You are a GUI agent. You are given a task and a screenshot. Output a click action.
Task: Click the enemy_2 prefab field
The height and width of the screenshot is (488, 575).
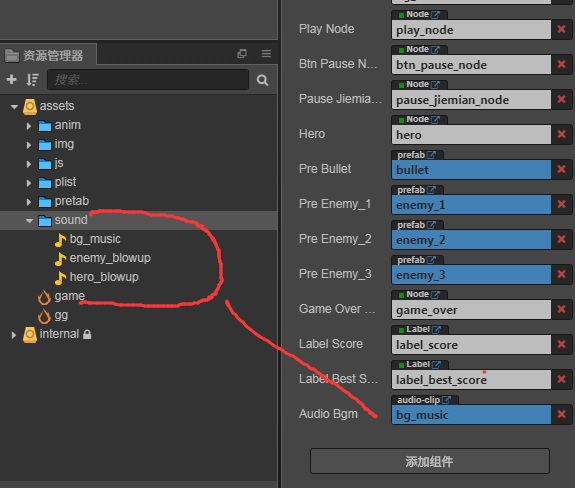point(471,240)
